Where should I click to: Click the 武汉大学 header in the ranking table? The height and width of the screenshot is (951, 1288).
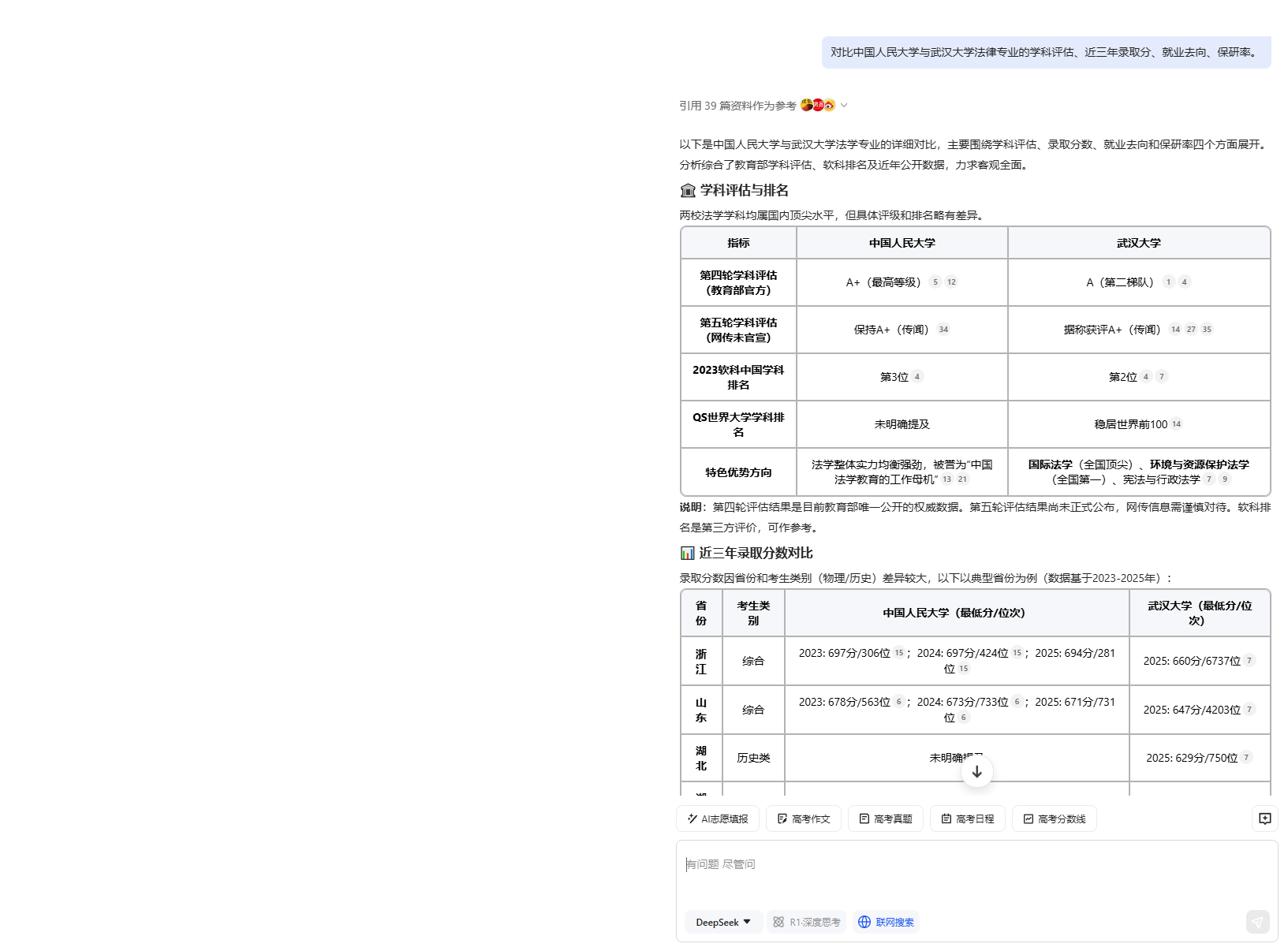[x=1139, y=243]
